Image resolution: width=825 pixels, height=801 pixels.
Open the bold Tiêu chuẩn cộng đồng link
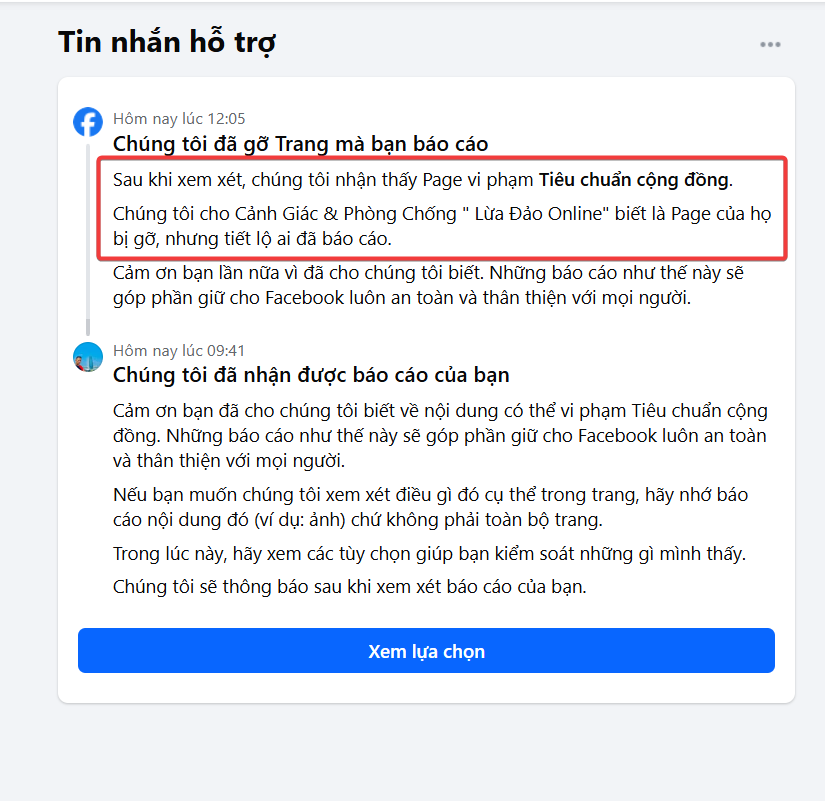coord(633,180)
